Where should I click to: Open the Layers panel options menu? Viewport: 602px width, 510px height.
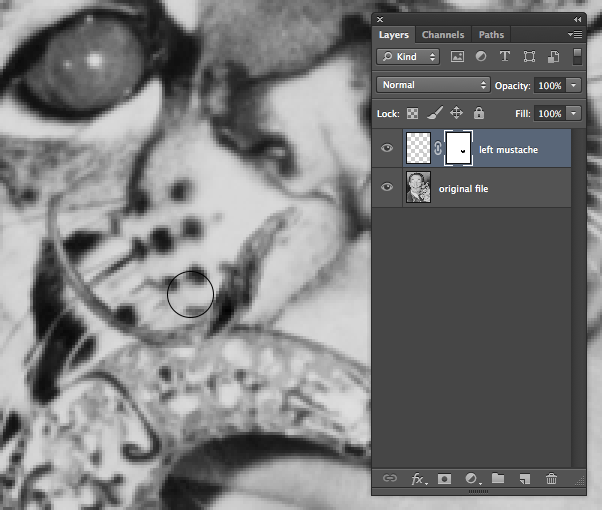(577, 35)
